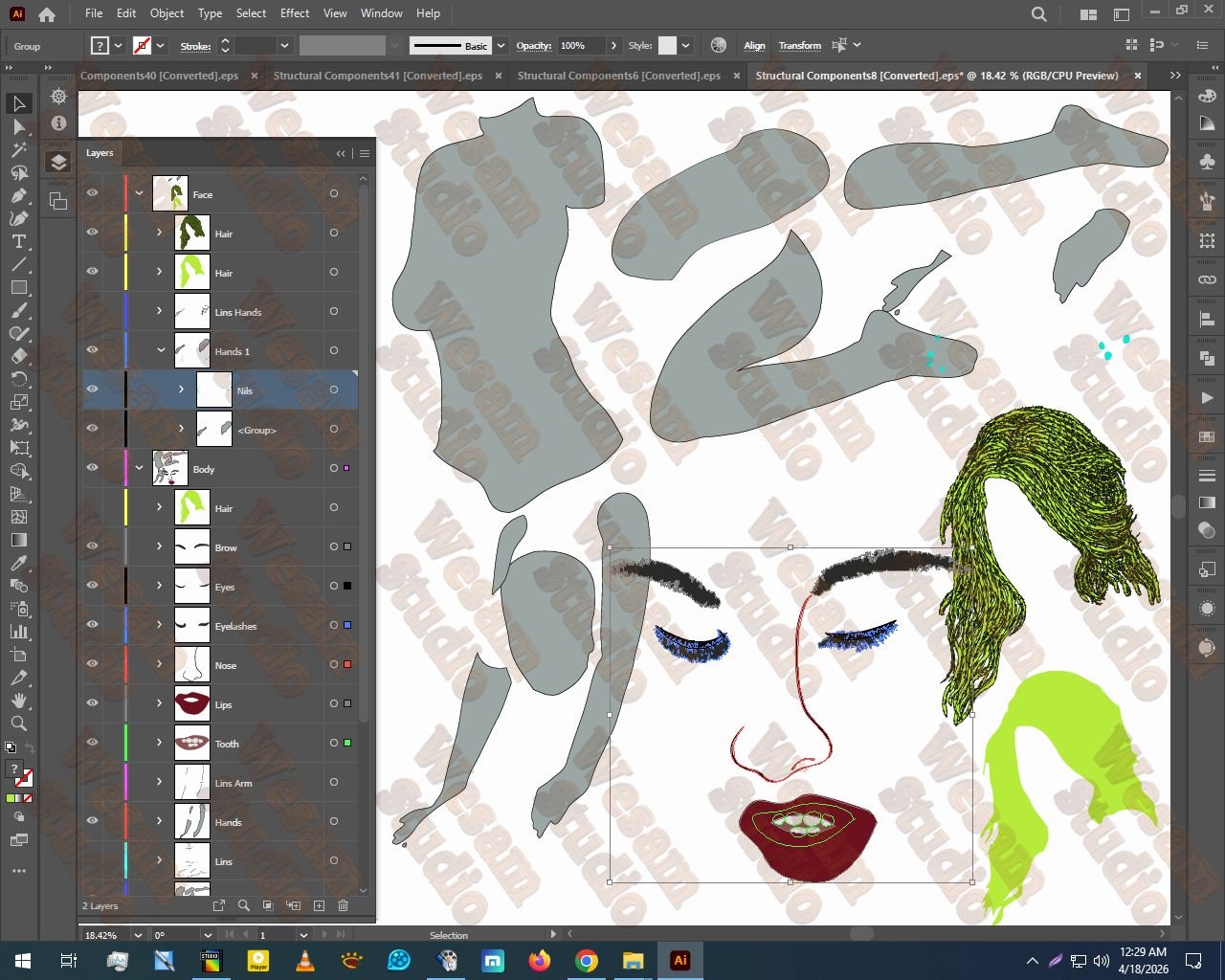The image size is (1225, 980).
Task: Open the Transform options
Action: [800, 46]
